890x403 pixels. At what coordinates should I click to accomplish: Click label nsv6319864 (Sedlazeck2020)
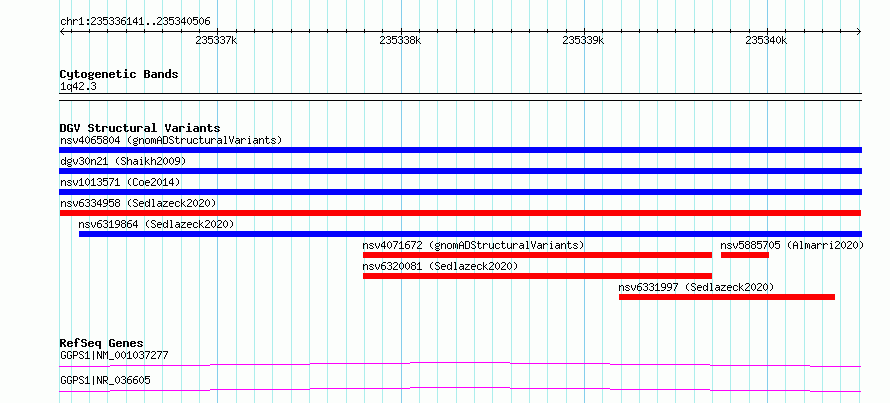156,224
